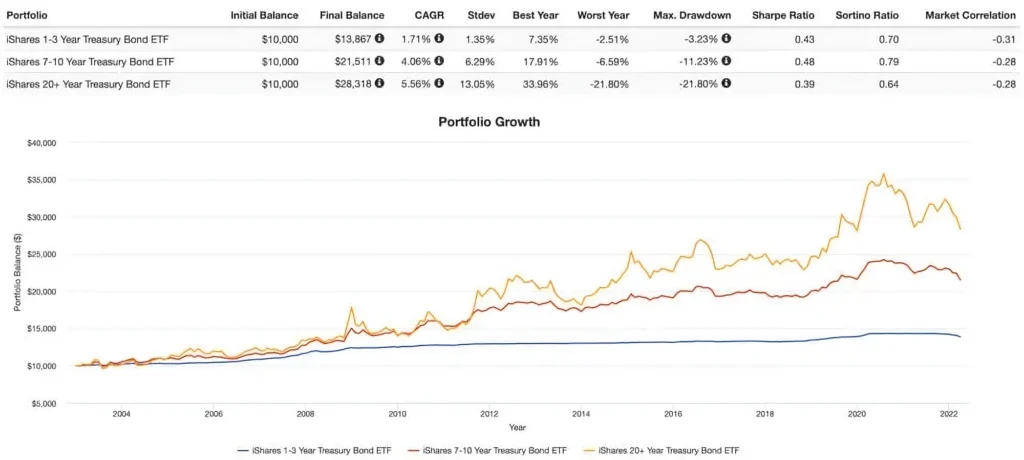The image size is (1024, 460).
Task: Click the Market Correlation column header
Action: coord(968,17)
